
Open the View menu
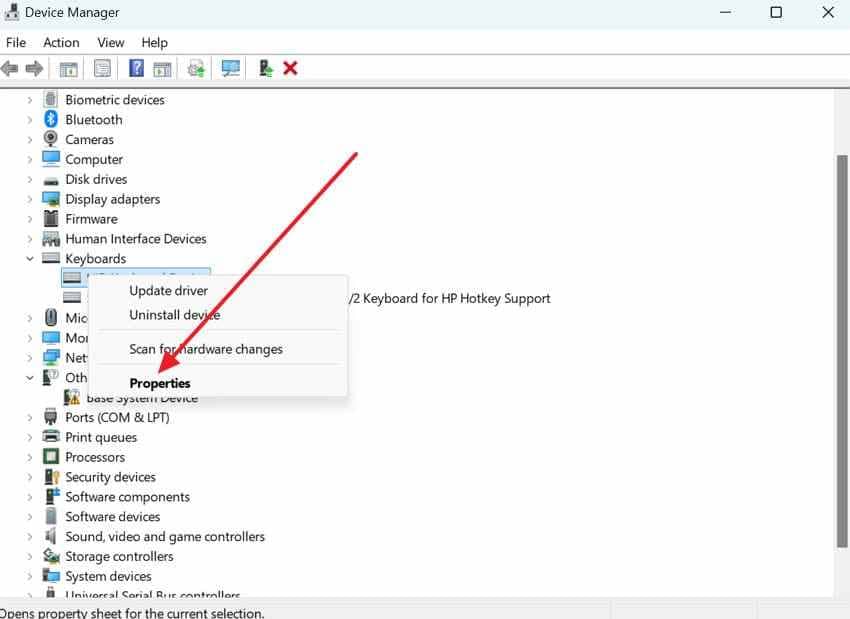coord(111,42)
